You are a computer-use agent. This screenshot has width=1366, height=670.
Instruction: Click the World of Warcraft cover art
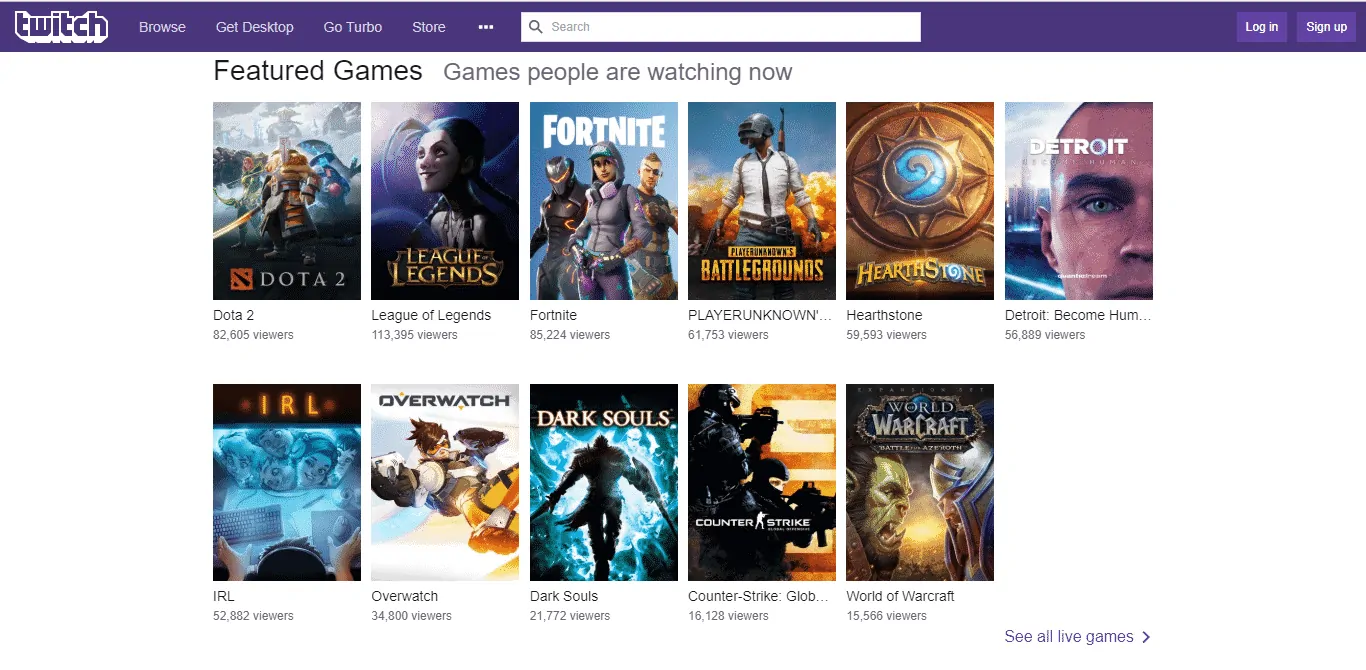click(x=919, y=482)
